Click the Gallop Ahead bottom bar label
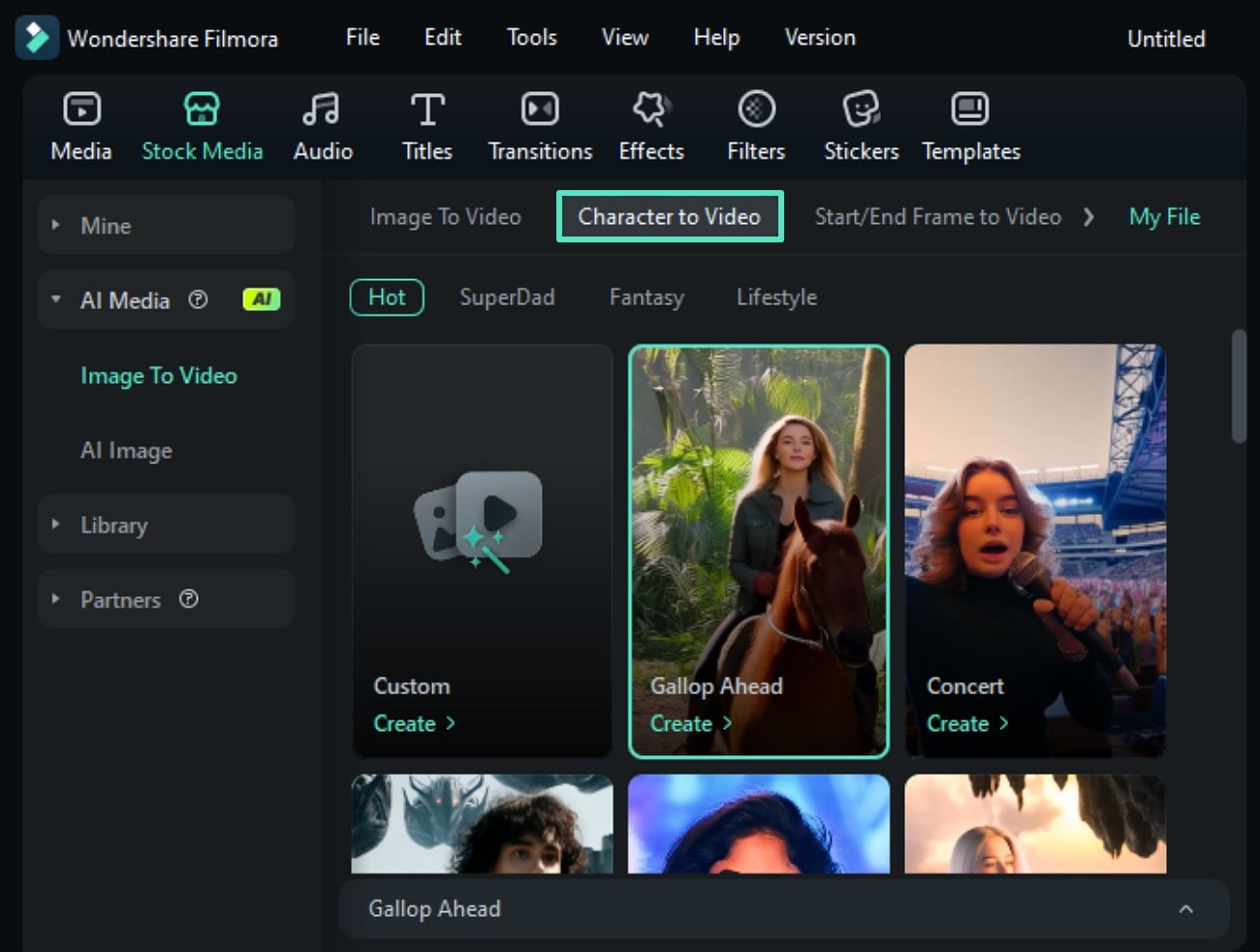Viewport: 1260px width, 952px height. (434, 908)
